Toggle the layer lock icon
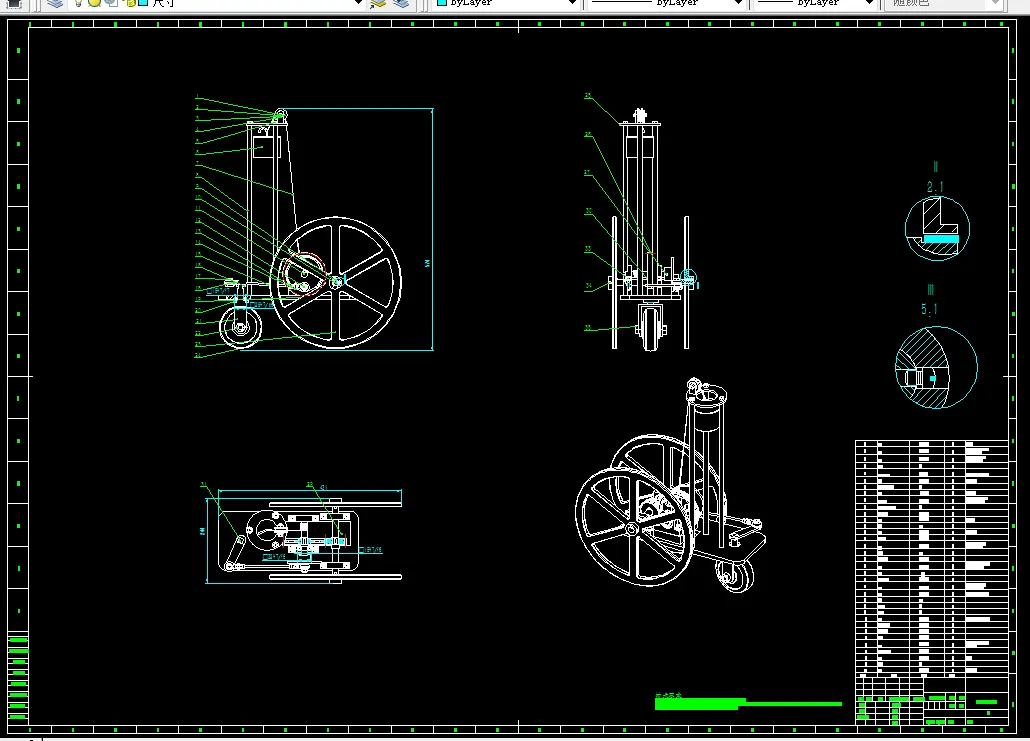 (x=129, y=3)
